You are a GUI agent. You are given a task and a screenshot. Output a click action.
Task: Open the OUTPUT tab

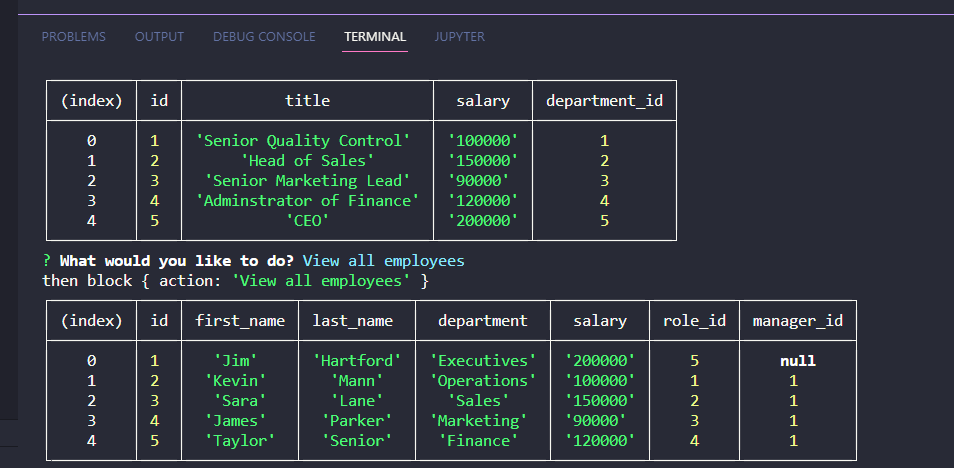[x=159, y=37]
